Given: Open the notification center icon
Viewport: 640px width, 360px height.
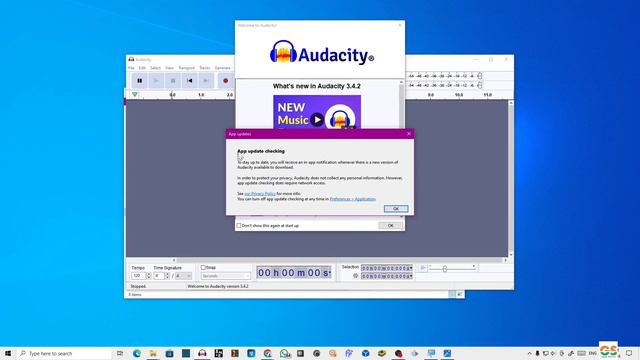Looking at the screenshot, I should (x=629, y=353).
